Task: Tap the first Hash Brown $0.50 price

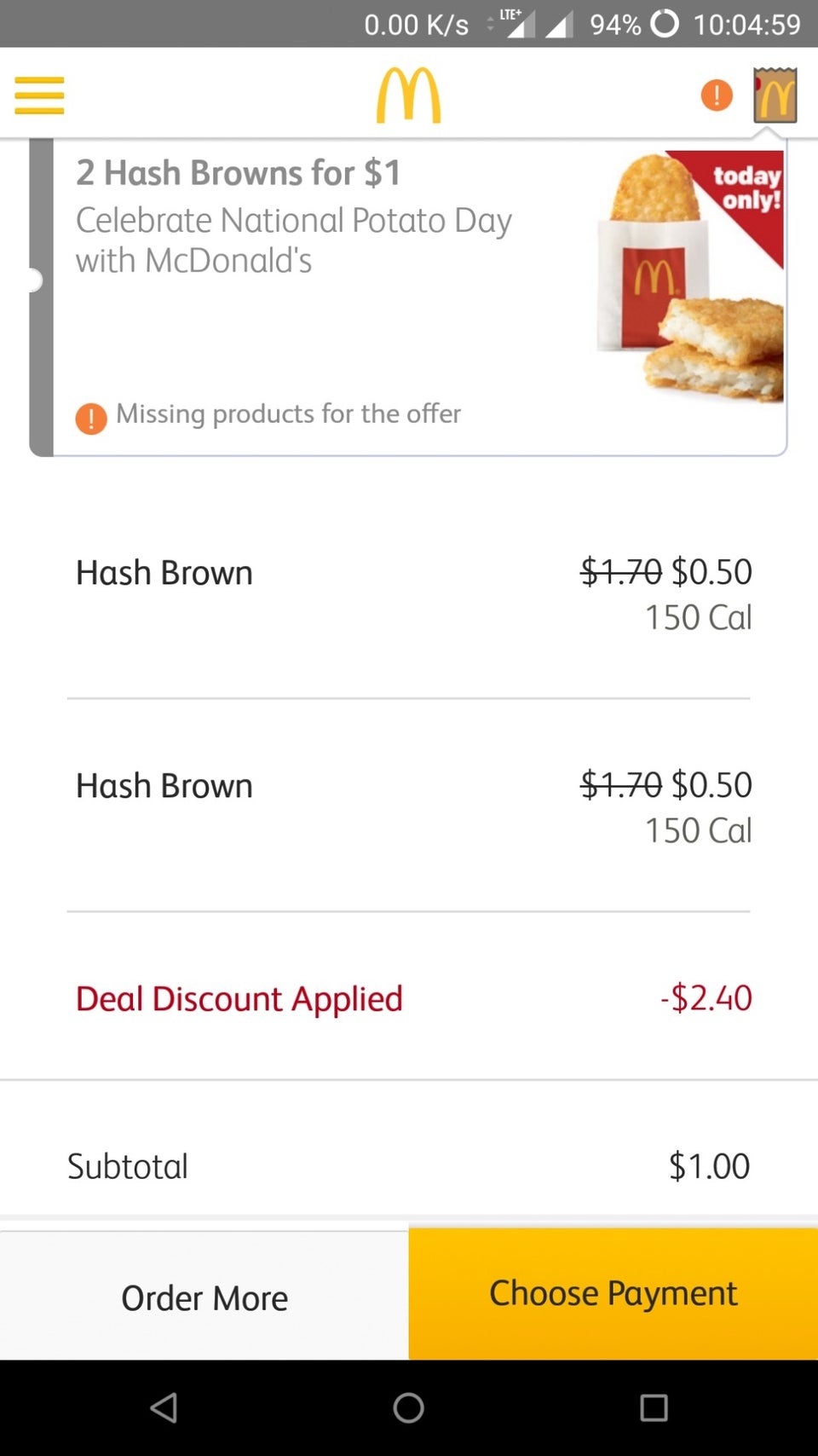Action: click(x=711, y=572)
